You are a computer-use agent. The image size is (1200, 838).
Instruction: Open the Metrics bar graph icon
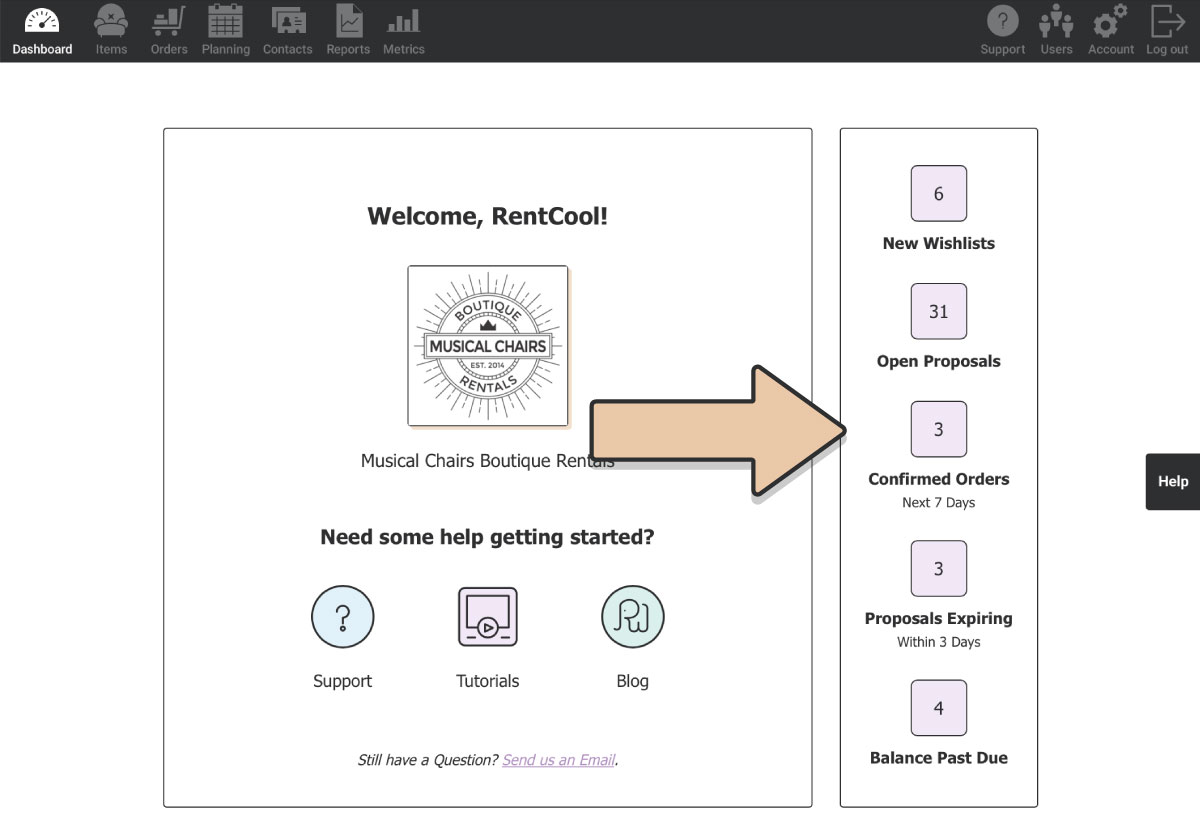tap(403, 20)
